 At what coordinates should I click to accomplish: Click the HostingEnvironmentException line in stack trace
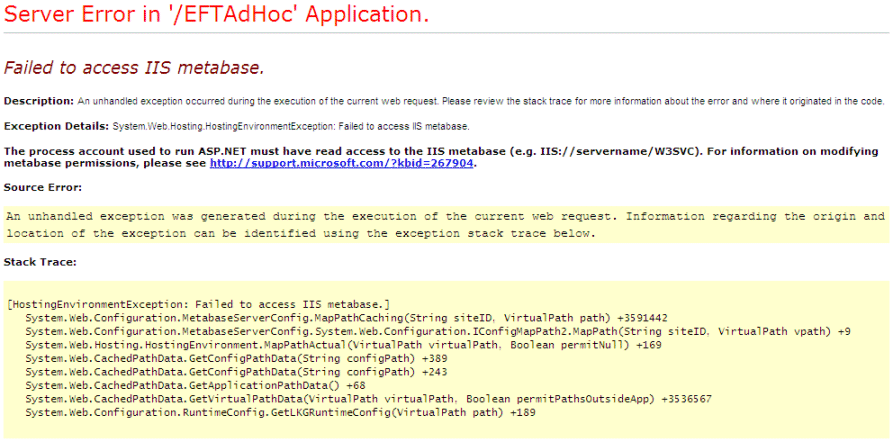[199, 304]
